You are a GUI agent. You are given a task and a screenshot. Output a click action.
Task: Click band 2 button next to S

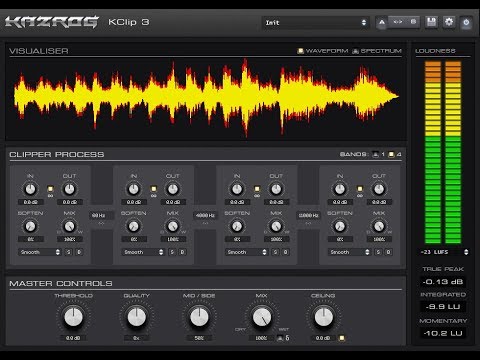click(182, 252)
